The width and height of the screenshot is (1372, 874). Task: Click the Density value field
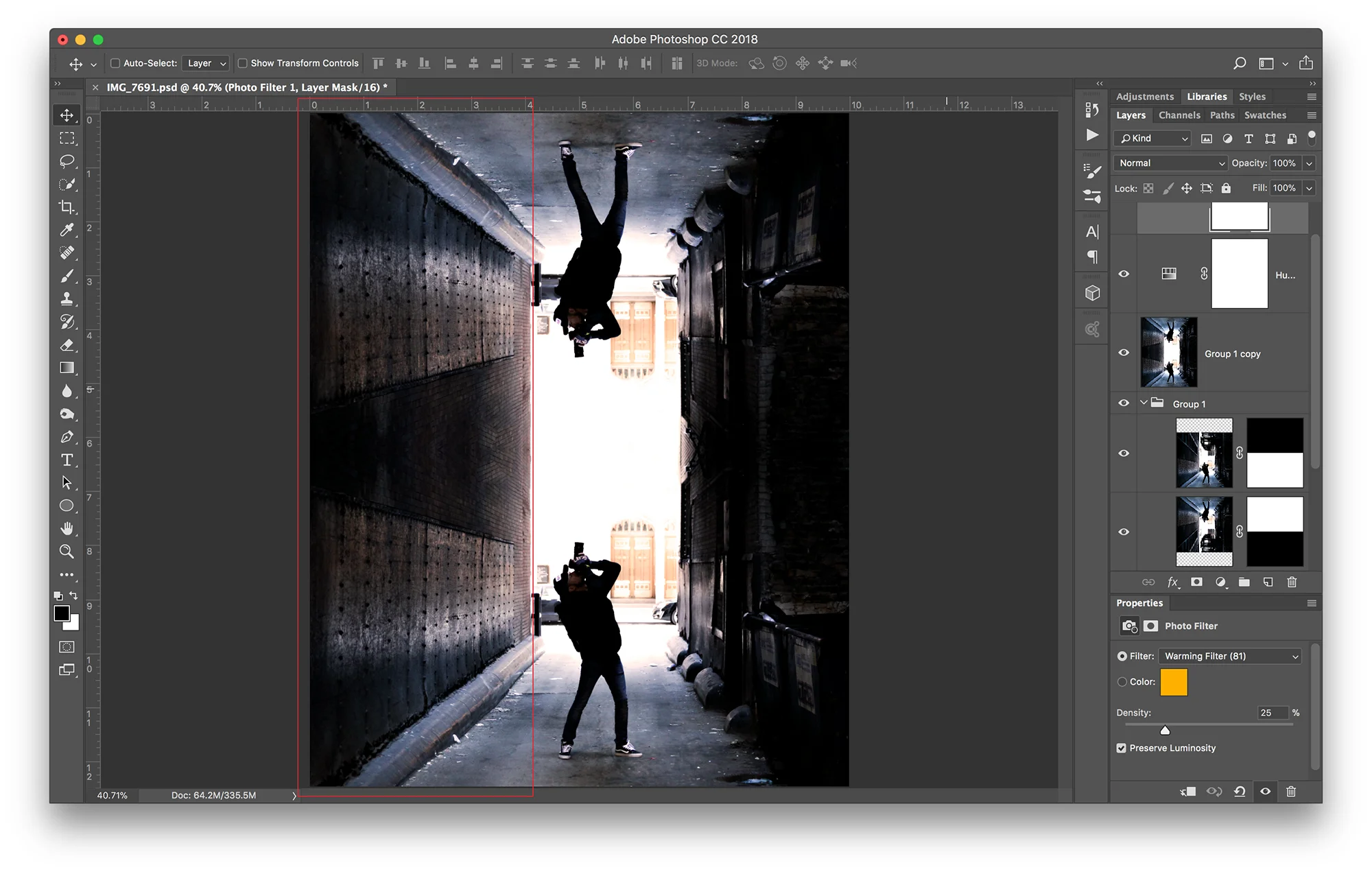coord(1271,713)
